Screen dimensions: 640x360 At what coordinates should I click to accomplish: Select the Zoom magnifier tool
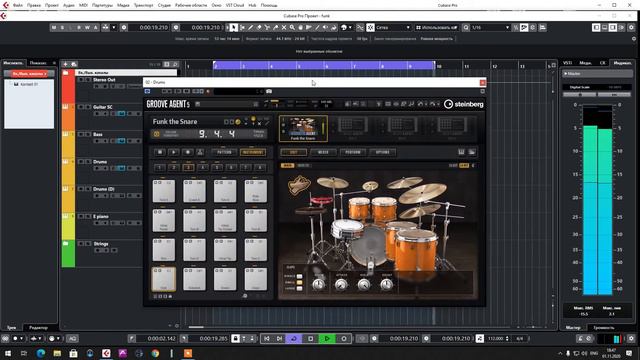pyautogui.click(x=292, y=27)
